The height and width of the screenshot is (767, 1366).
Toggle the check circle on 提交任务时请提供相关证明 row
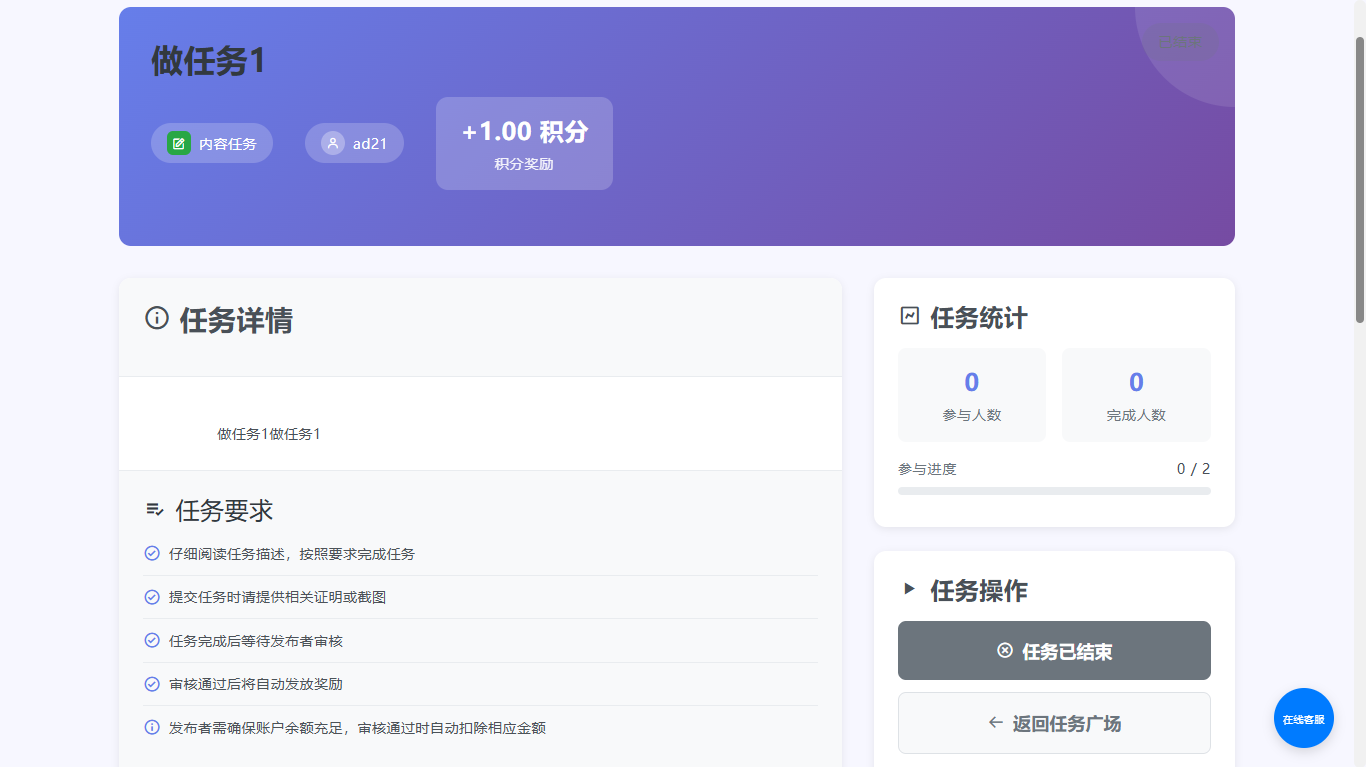[x=152, y=597]
